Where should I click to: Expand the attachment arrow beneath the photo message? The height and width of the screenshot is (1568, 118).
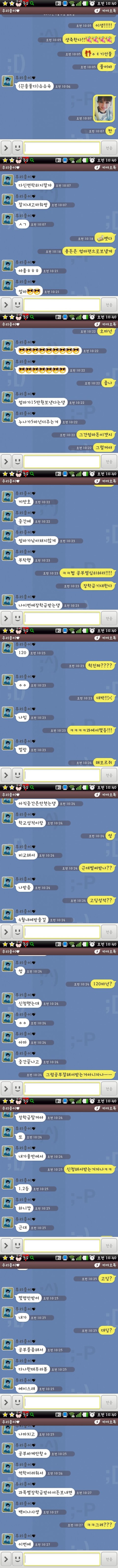[x=5, y=147]
